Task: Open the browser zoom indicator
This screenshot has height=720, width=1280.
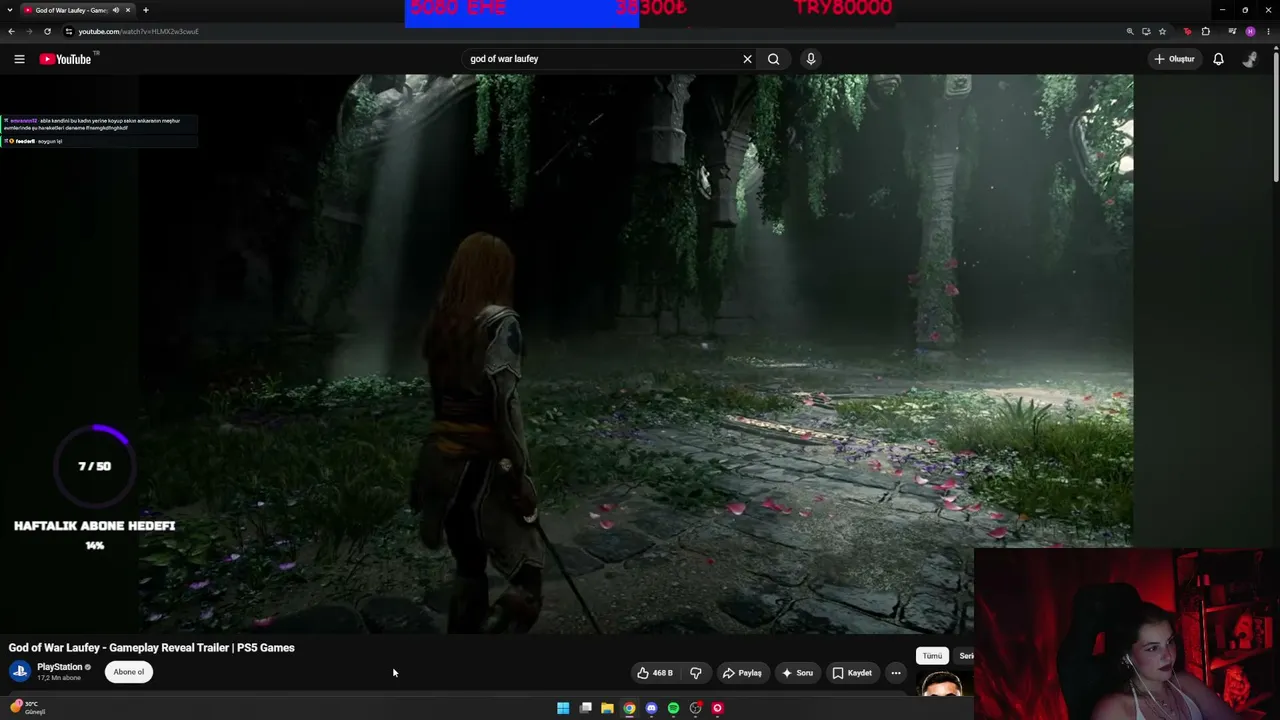Action: tap(1130, 31)
